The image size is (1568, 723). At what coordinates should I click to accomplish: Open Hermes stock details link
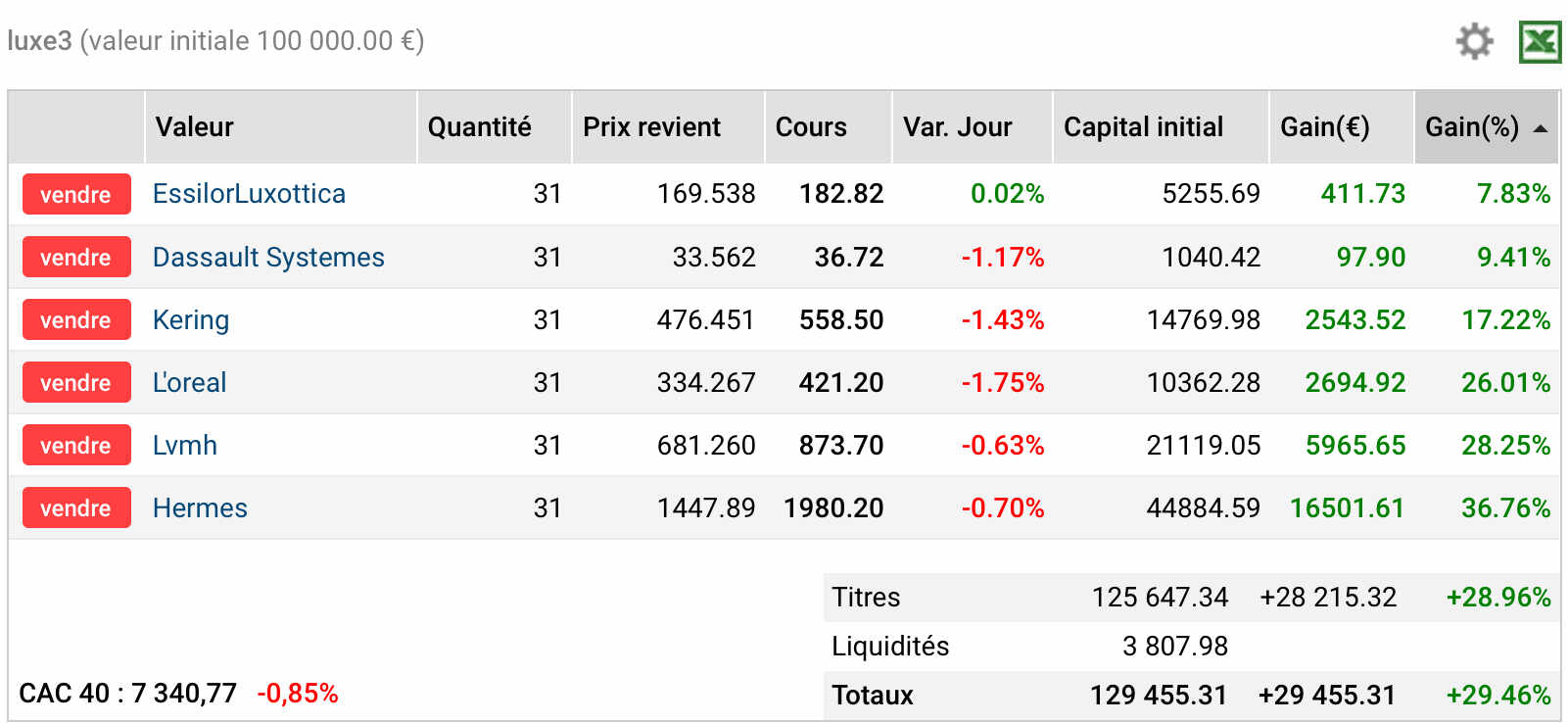(x=200, y=507)
